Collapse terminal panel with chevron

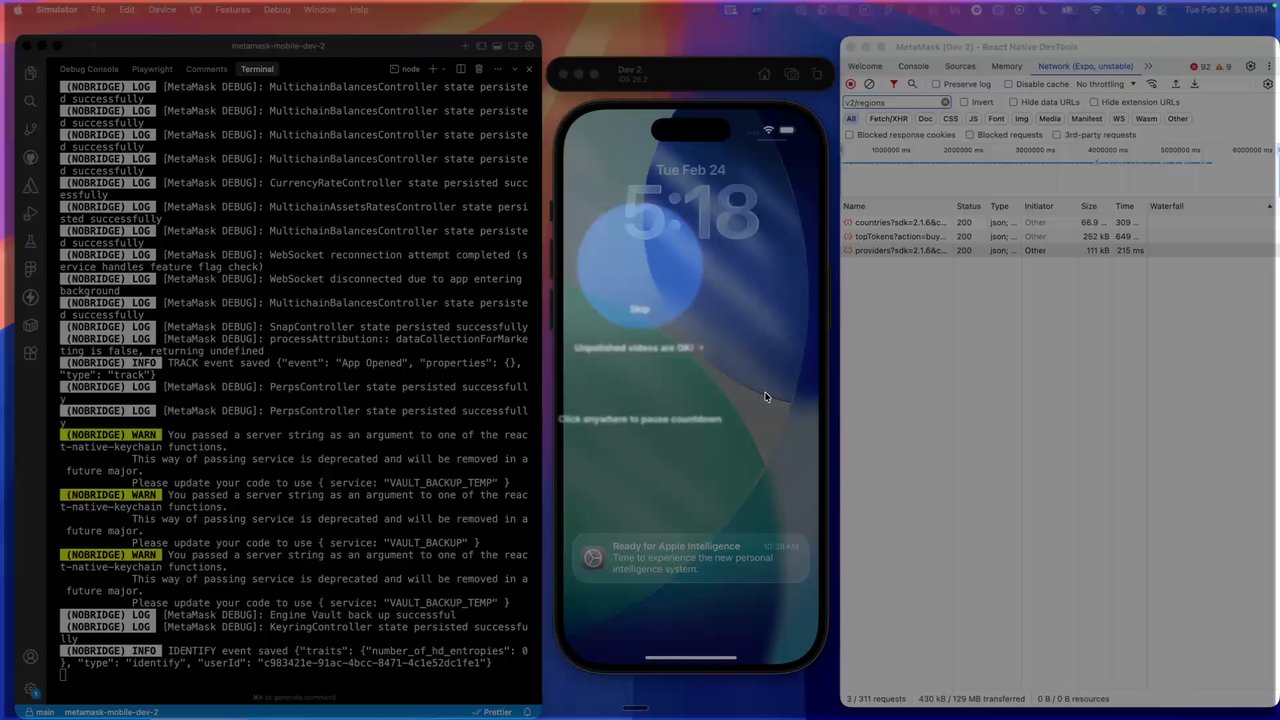coord(514,69)
